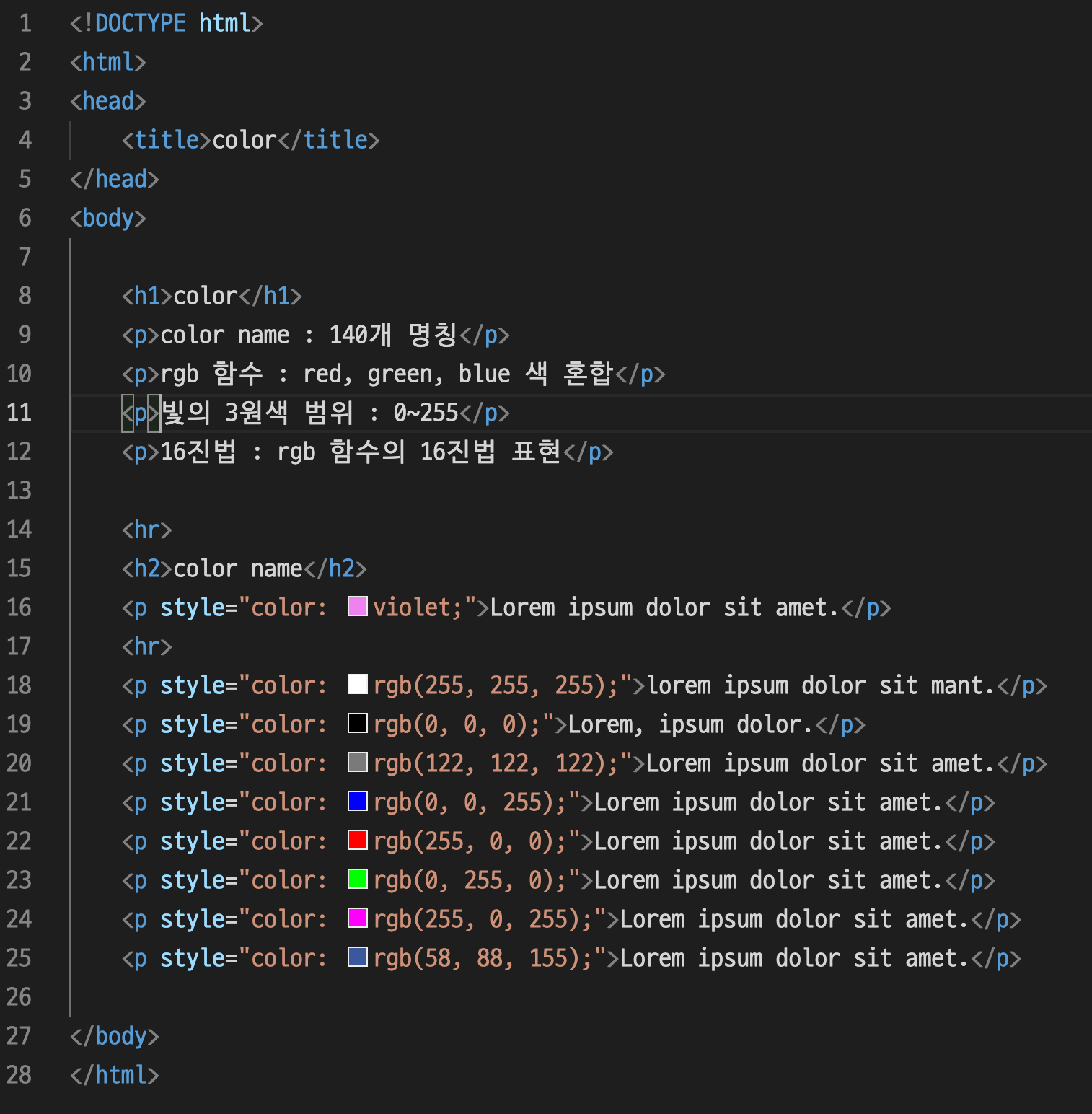
Task: Click the closing title tag on line 4
Action: click(329, 140)
